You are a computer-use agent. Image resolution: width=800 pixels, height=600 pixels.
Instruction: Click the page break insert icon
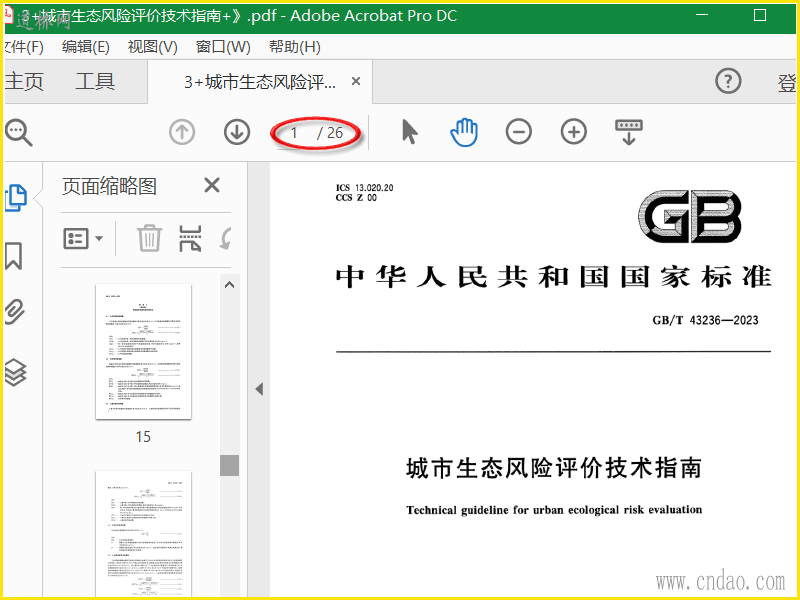click(x=190, y=238)
